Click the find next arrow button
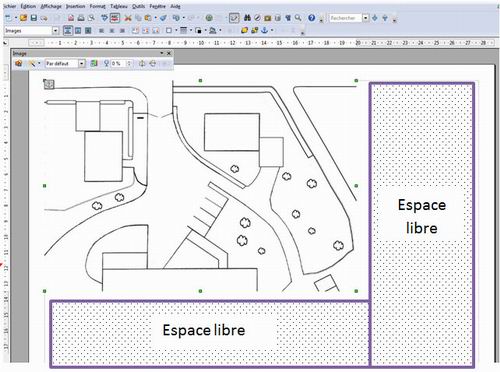The width and height of the screenshot is (500, 372). click(x=375, y=18)
